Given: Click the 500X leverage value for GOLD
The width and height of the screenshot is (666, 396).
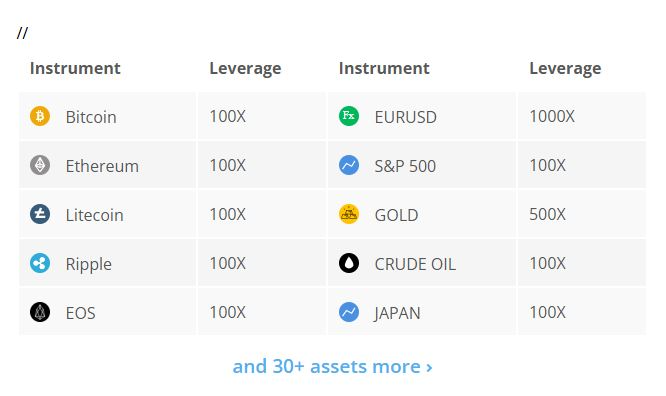Looking at the screenshot, I should pos(547,214).
